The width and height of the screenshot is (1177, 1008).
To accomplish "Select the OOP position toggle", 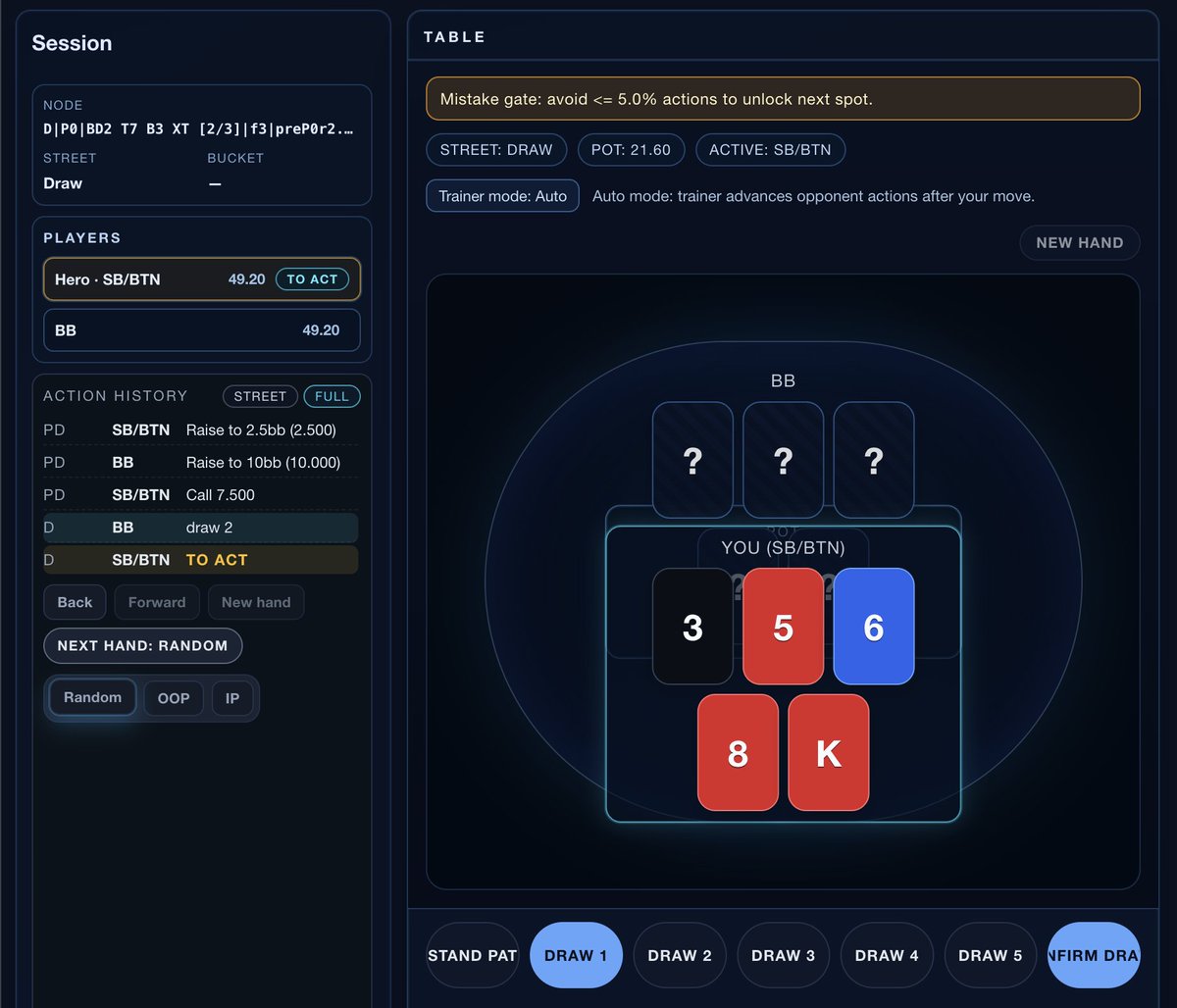I will pyautogui.click(x=174, y=698).
